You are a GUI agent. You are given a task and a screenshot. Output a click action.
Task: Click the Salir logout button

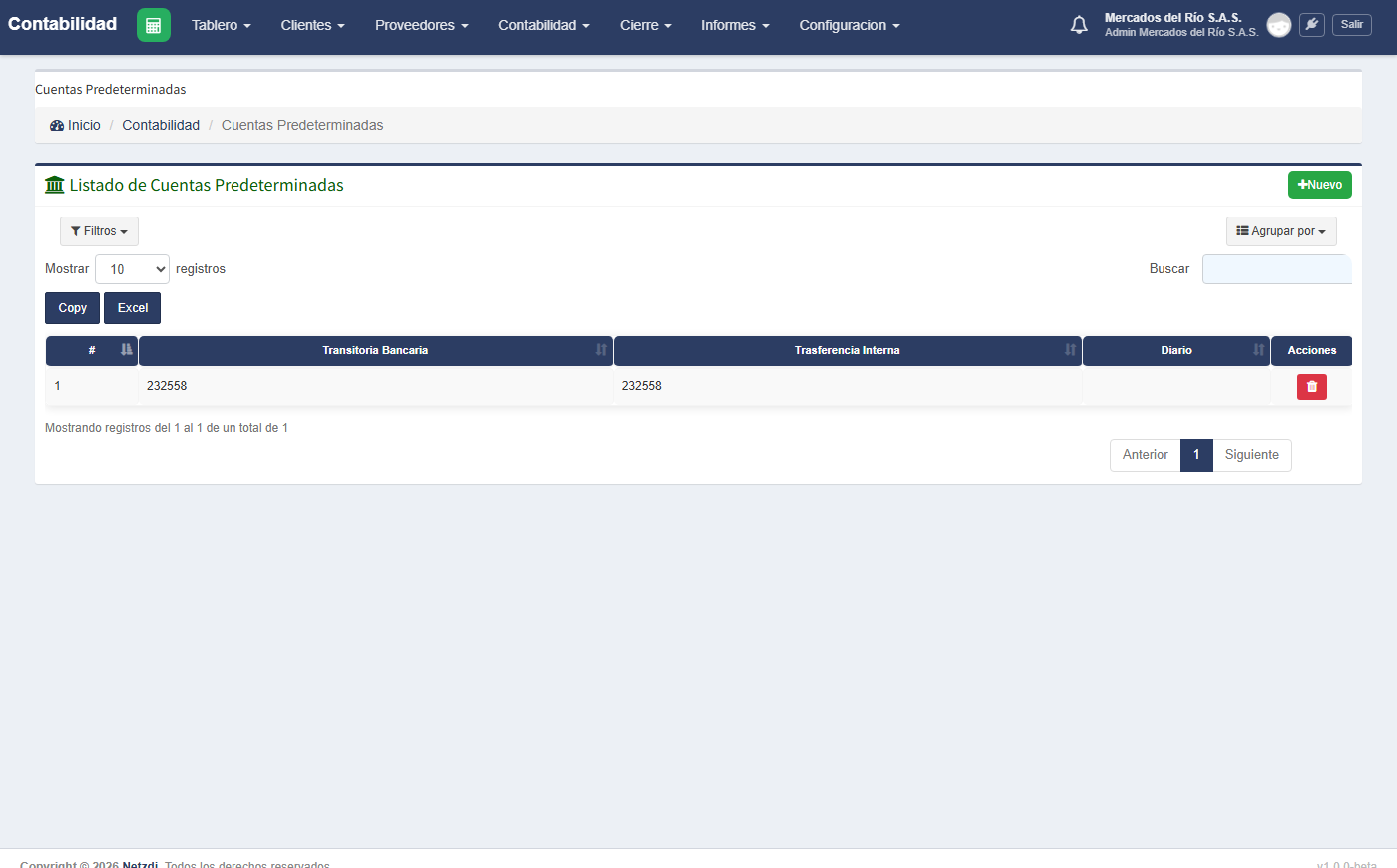[1352, 25]
